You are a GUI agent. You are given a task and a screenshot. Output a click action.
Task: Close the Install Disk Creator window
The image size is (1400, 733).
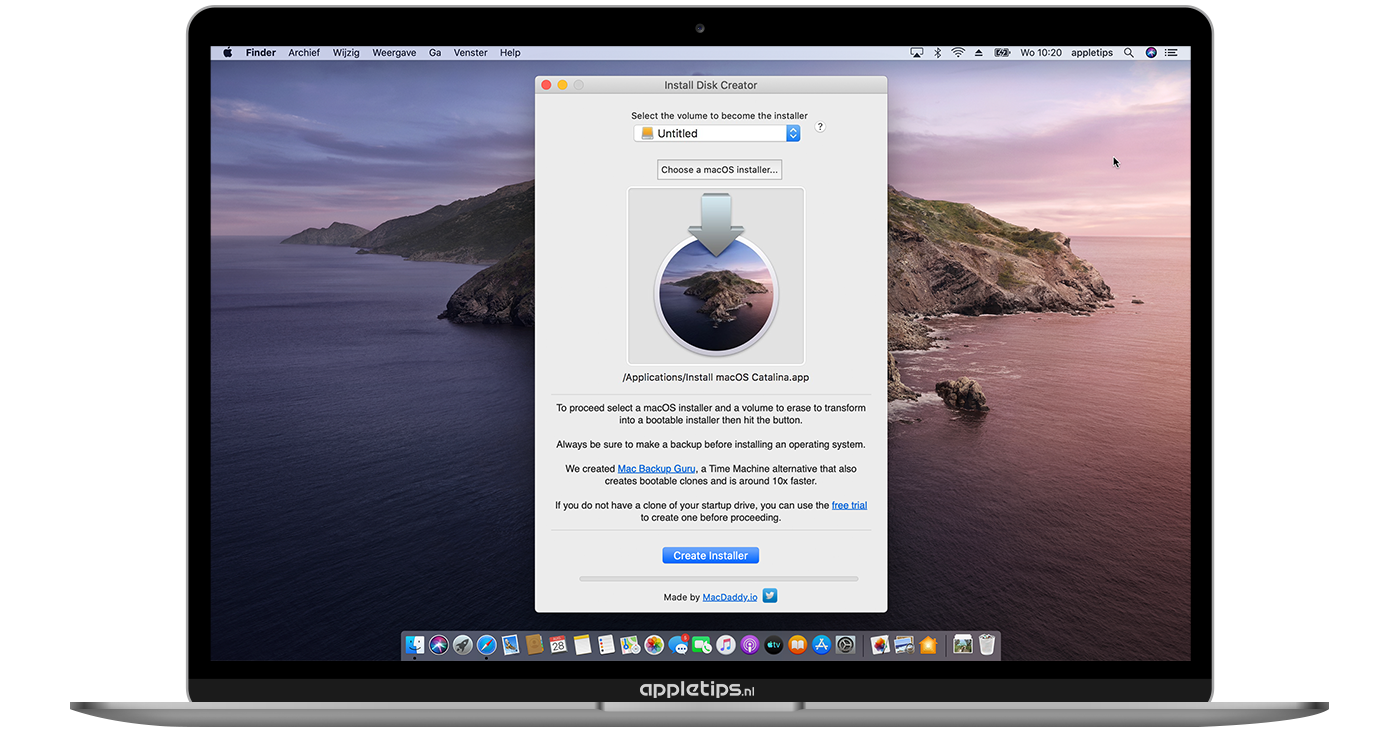coord(546,86)
